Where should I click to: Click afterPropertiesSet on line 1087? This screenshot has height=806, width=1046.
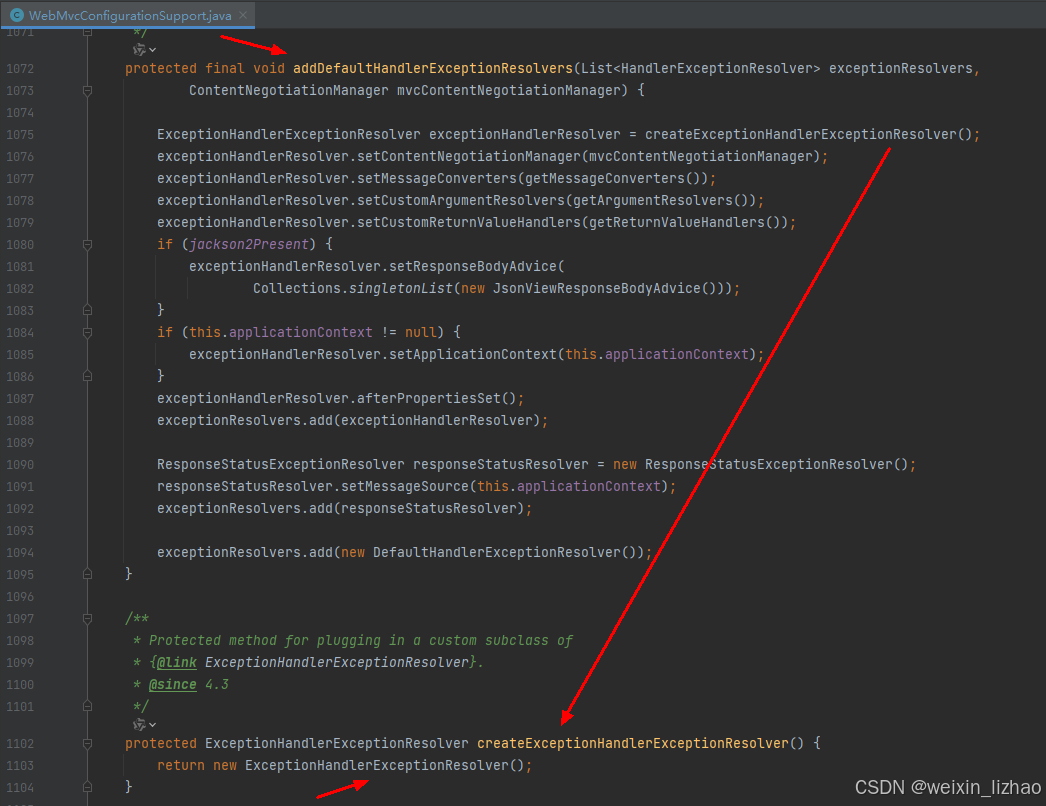[429, 398]
